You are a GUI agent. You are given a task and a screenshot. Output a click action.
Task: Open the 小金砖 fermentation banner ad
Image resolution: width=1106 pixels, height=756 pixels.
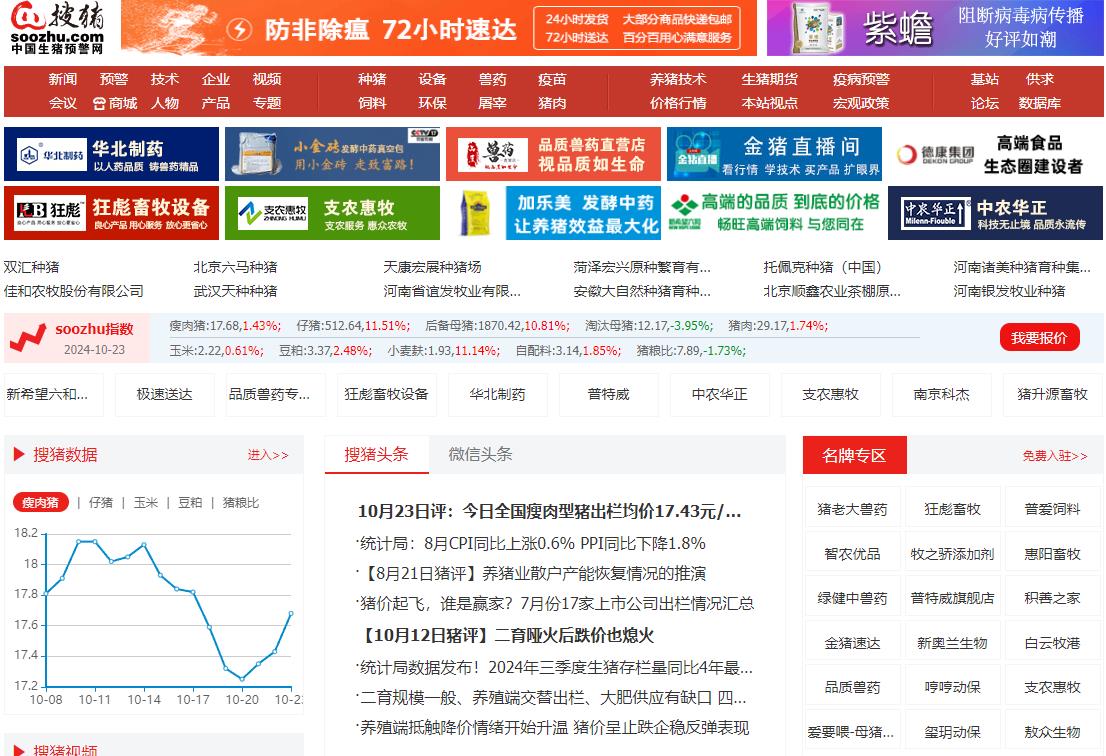[x=332, y=154]
